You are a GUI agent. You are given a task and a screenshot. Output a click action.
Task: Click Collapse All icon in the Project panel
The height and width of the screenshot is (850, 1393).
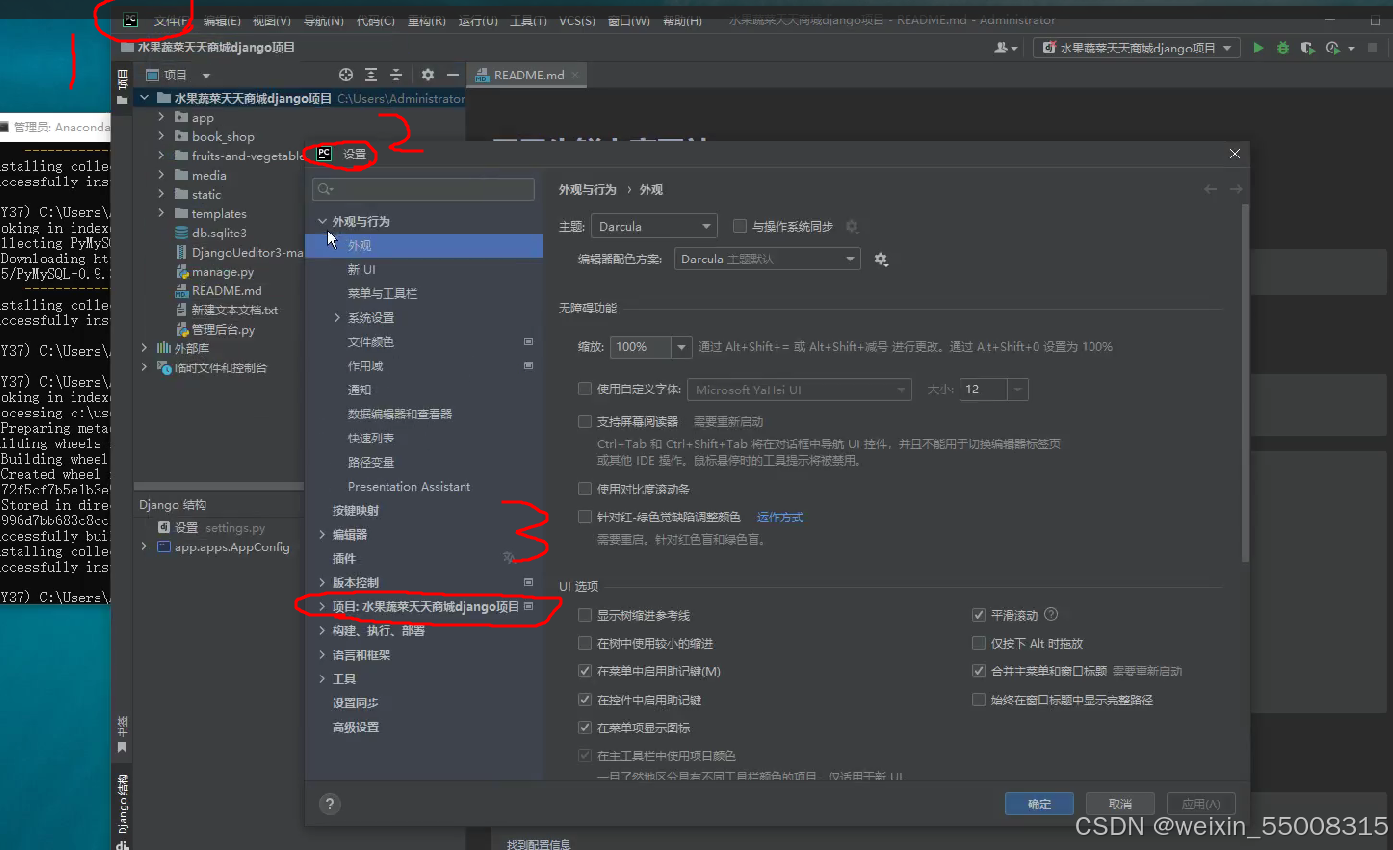[x=396, y=75]
